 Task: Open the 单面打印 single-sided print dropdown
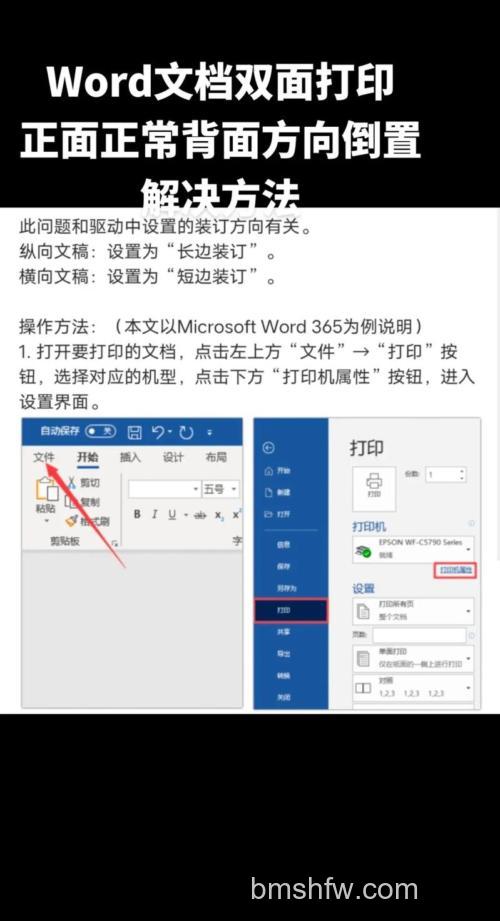412,658
